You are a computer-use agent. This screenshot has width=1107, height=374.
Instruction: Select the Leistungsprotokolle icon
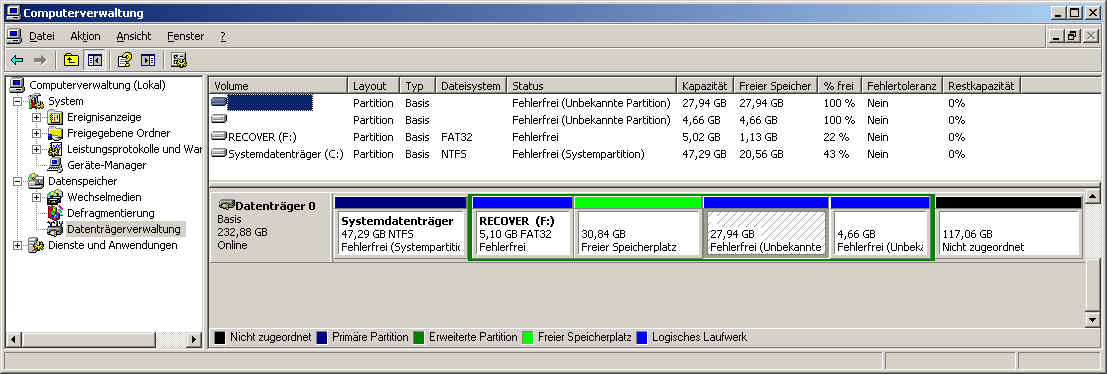[x=55, y=150]
